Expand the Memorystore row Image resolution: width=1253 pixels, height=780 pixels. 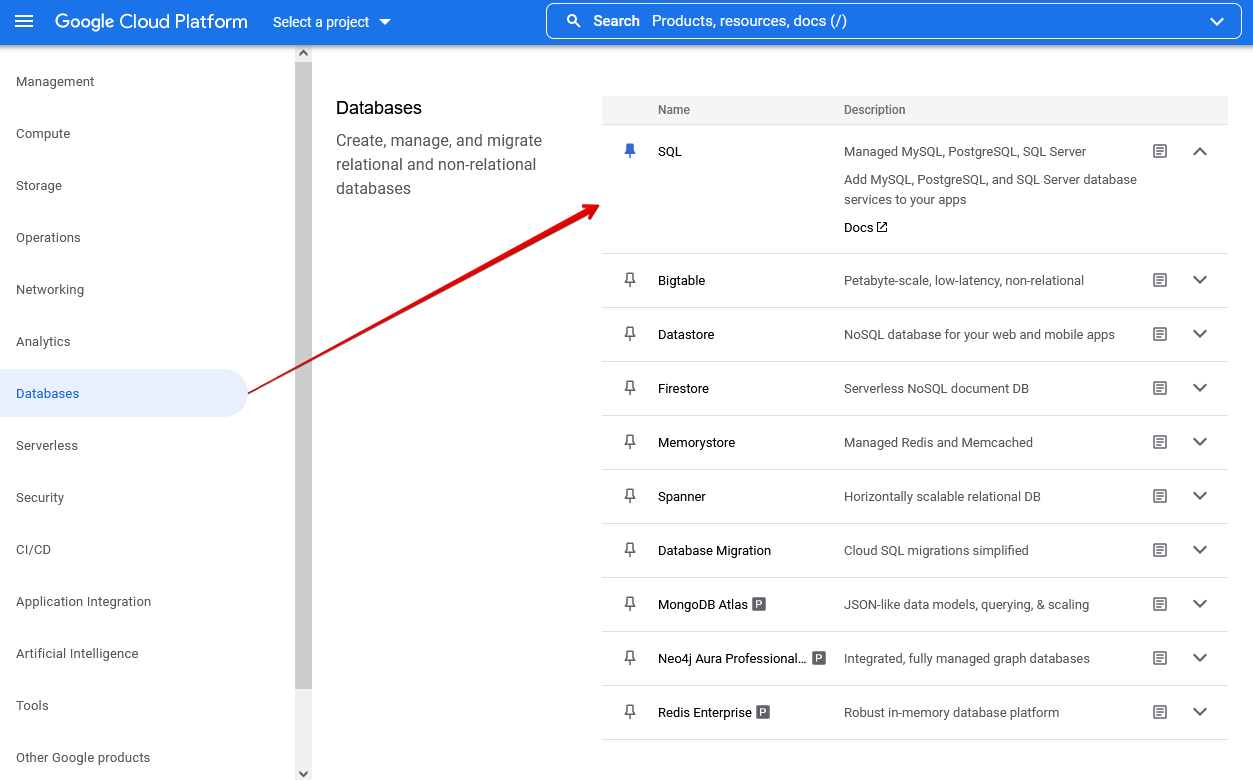point(1200,442)
